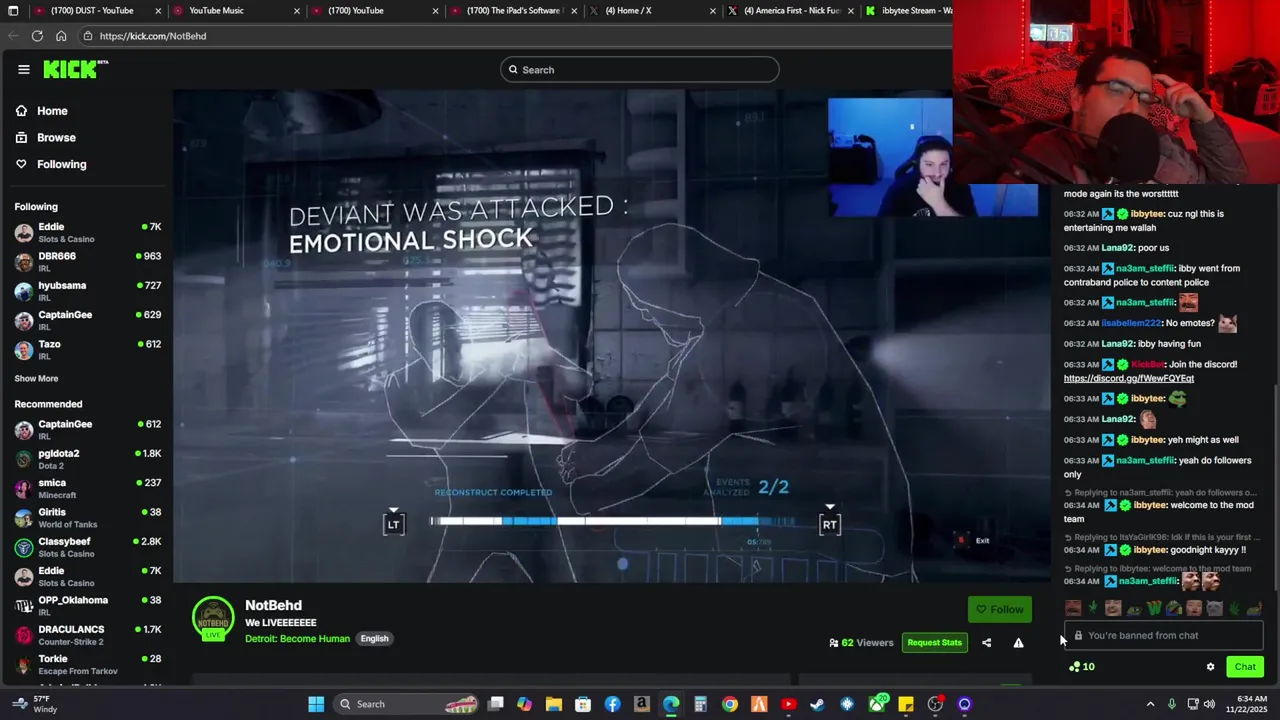Click the Kick search box
Viewport: 1280px width, 720px height.
[640, 70]
